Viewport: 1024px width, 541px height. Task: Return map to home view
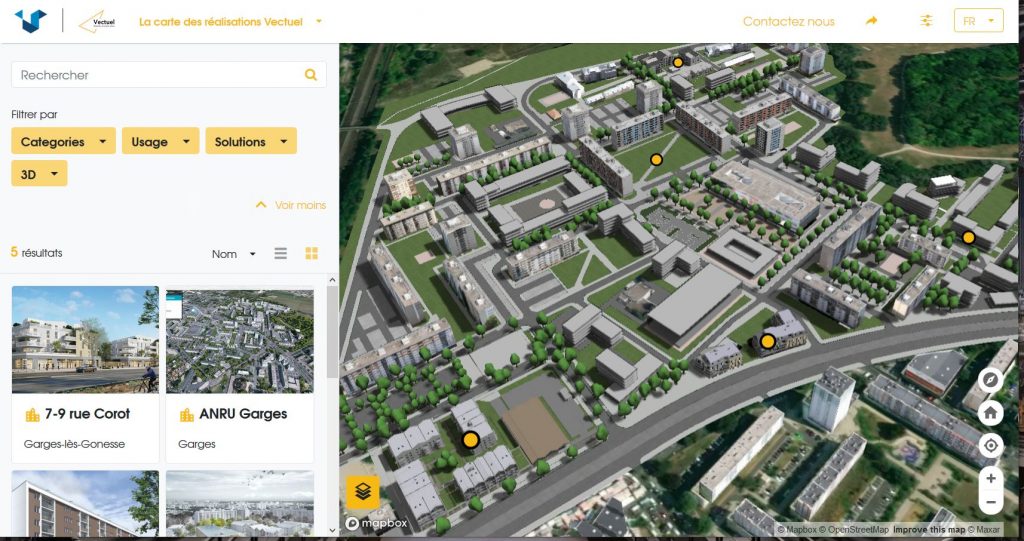pyautogui.click(x=991, y=413)
